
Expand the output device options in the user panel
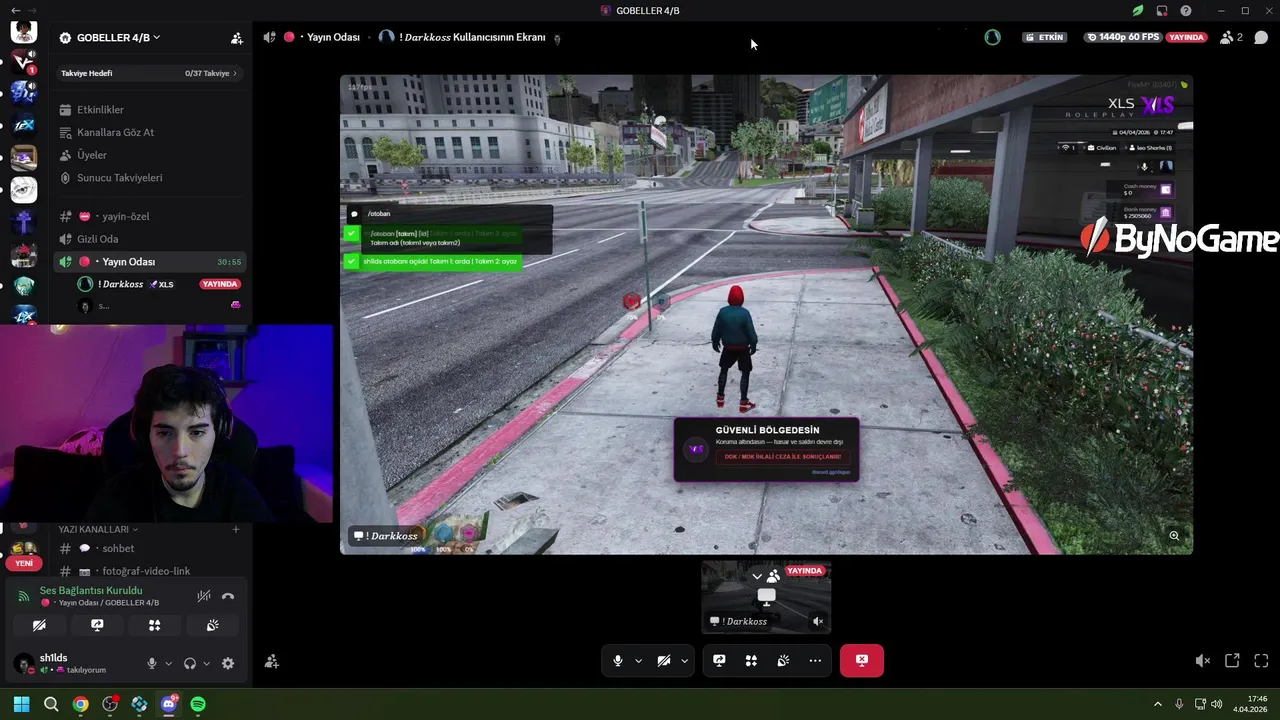click(207, 663)
